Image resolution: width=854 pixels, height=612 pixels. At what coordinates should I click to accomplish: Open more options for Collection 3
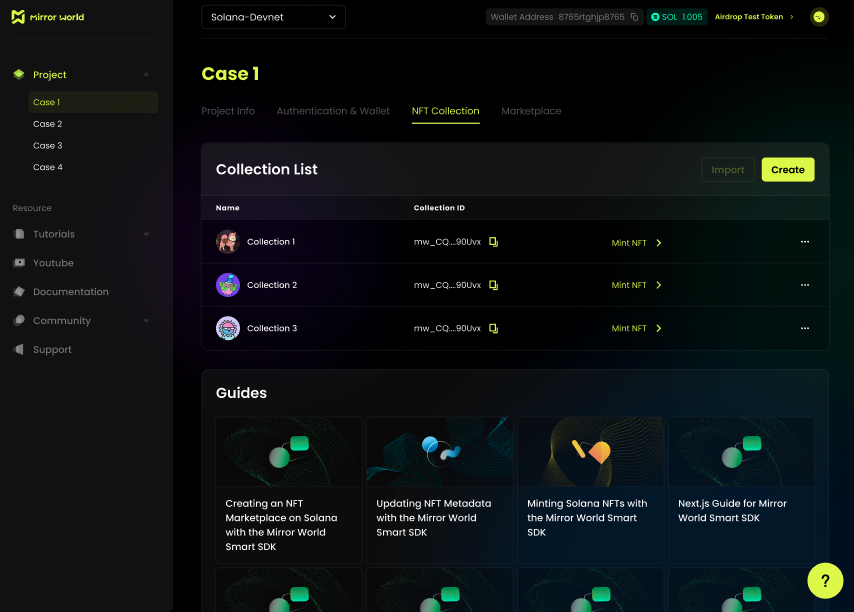coord(805,328)
